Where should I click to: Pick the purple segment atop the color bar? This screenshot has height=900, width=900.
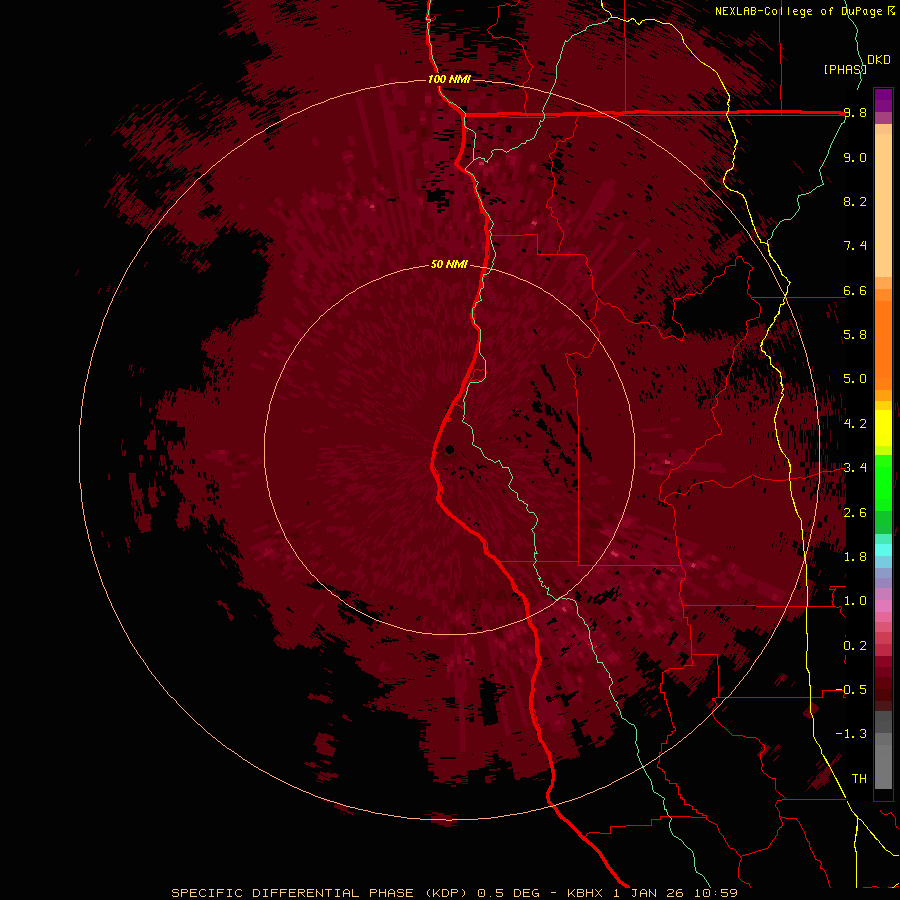pos(883,100)
